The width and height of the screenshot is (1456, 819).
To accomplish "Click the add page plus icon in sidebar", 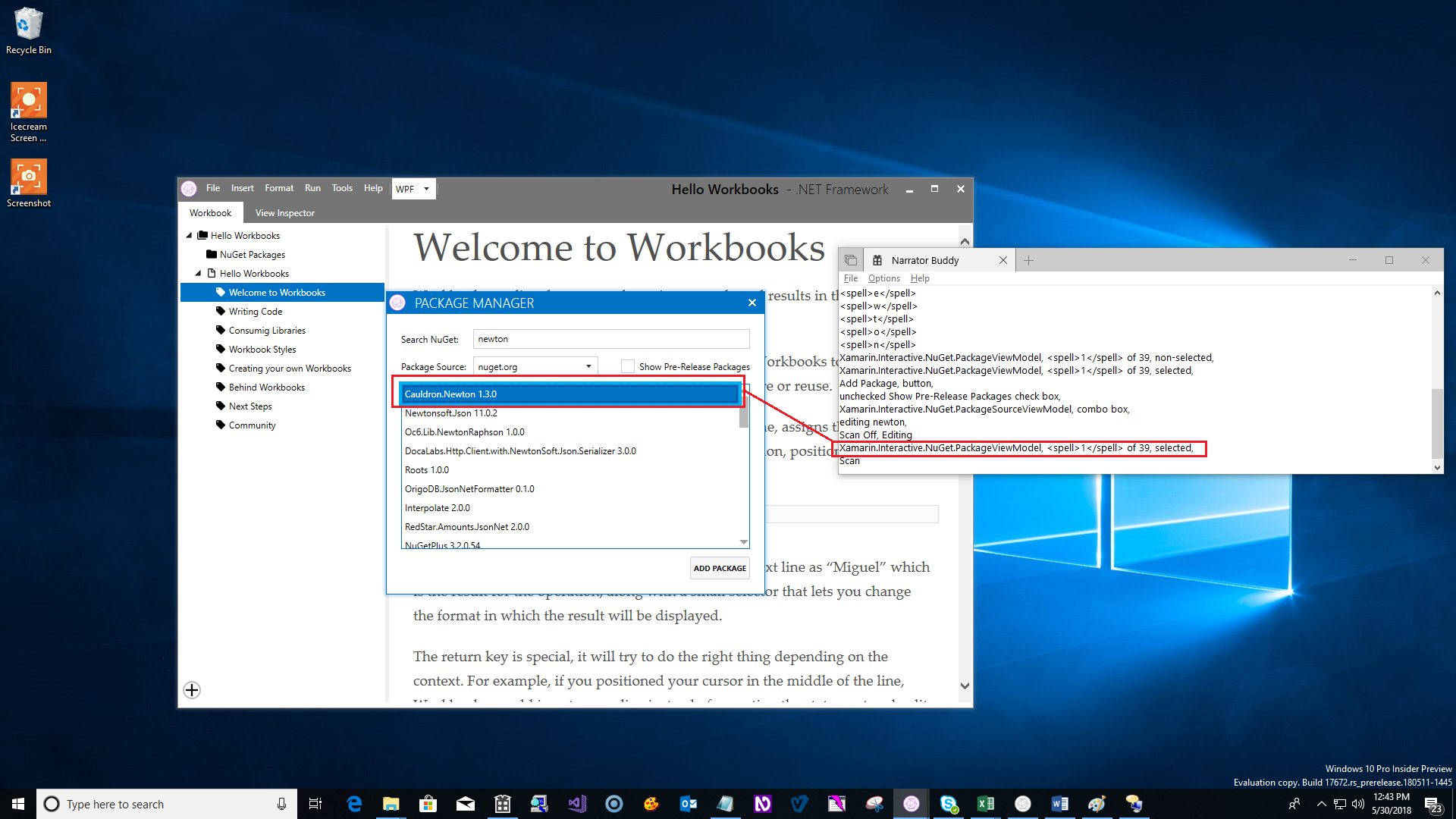I will [191, 690].
